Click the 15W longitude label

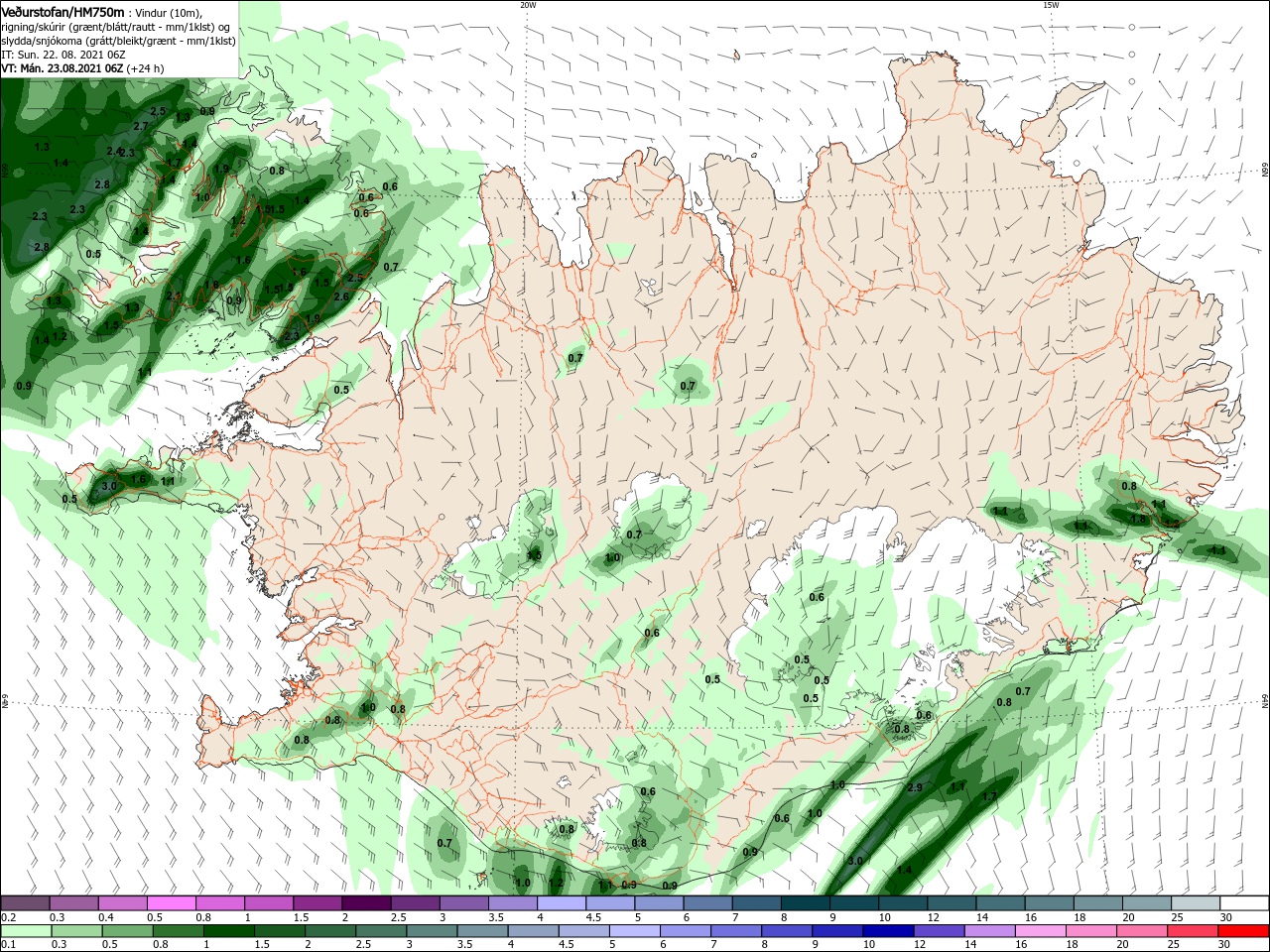click(1052, 5)
